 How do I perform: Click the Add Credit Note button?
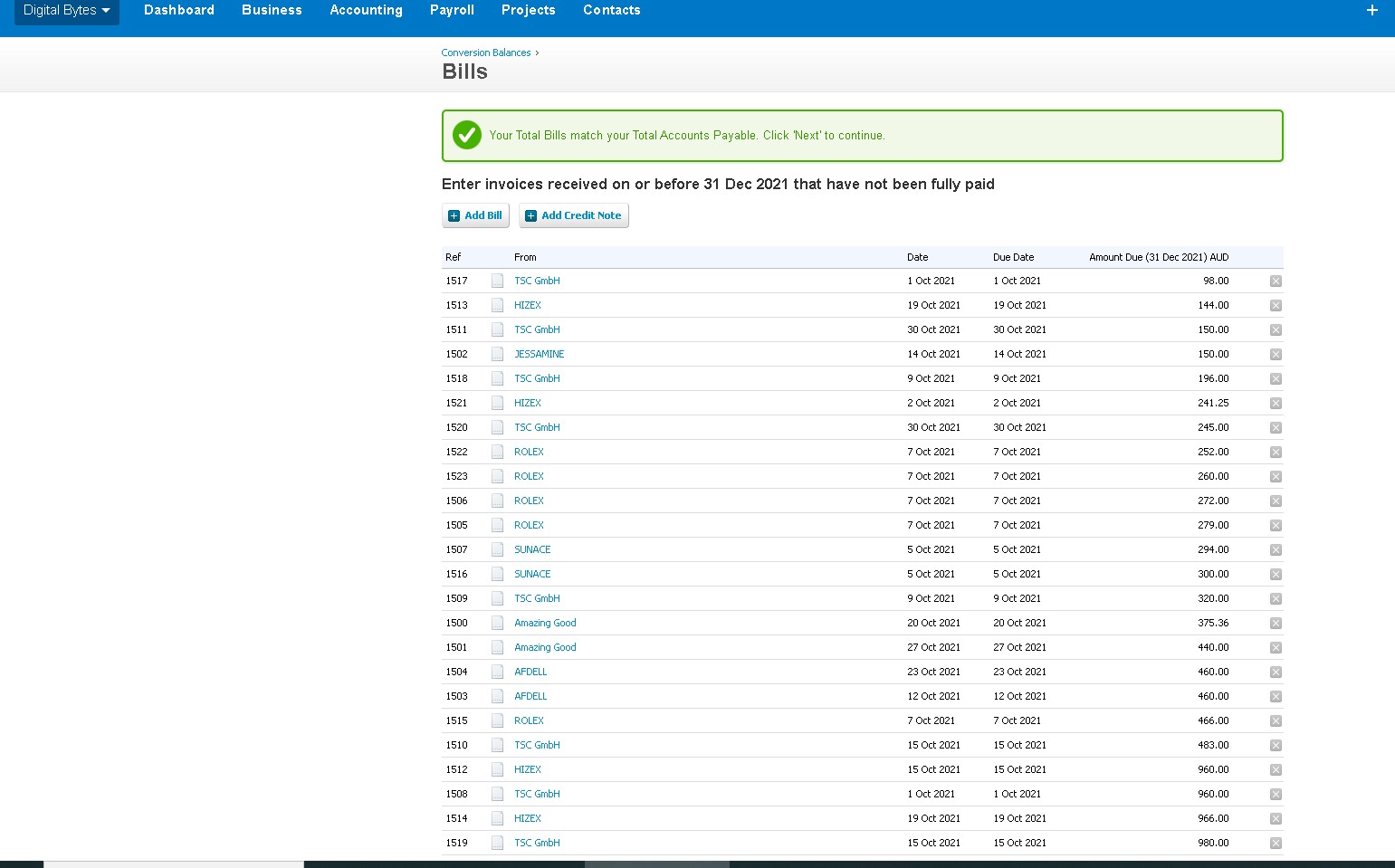click(x=573, y=215)
